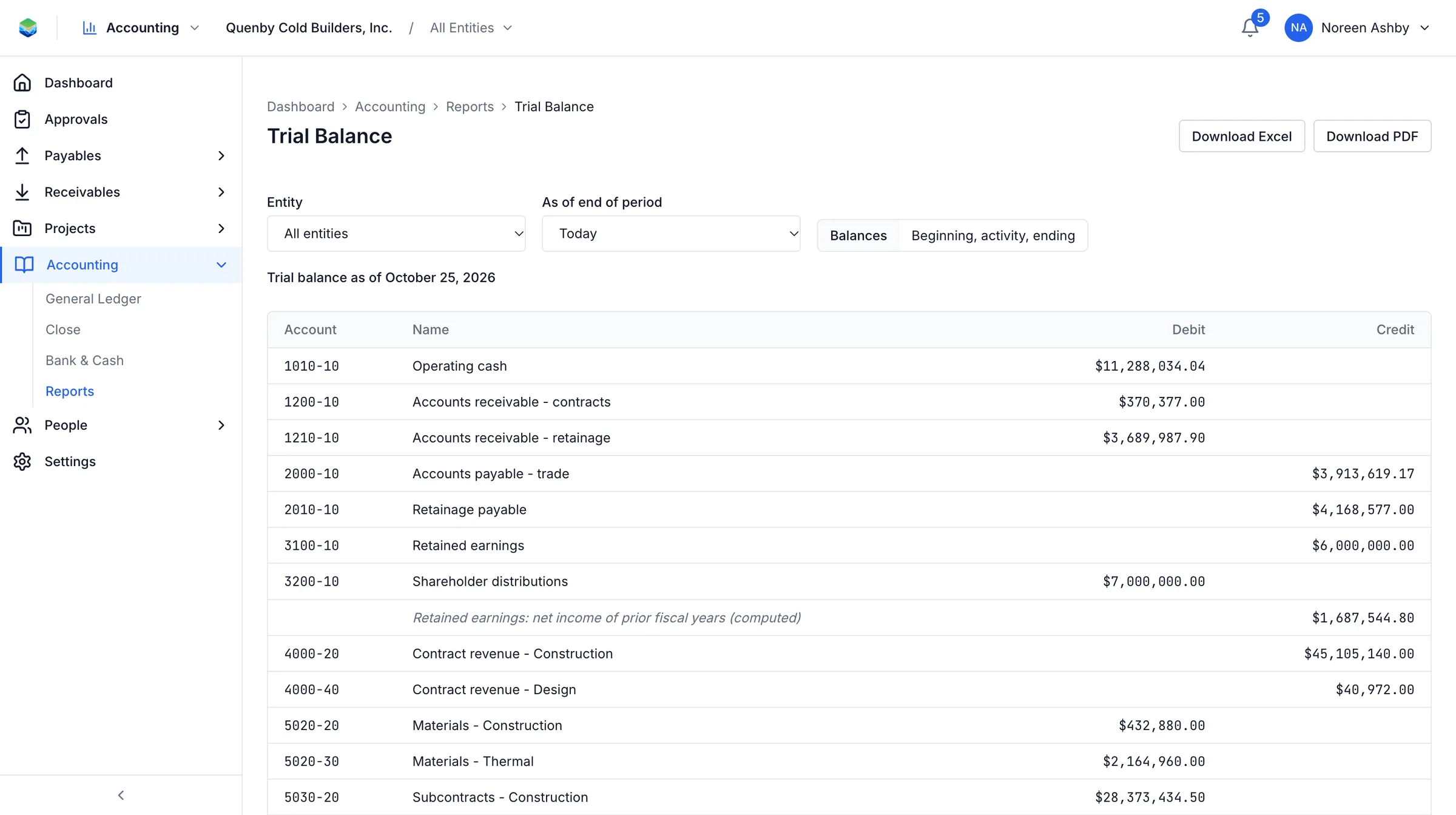Click the Retained earnings $6,000,000.00 credit
The height and width of the screenshot is (815, 1456).
coord(1363,546)
